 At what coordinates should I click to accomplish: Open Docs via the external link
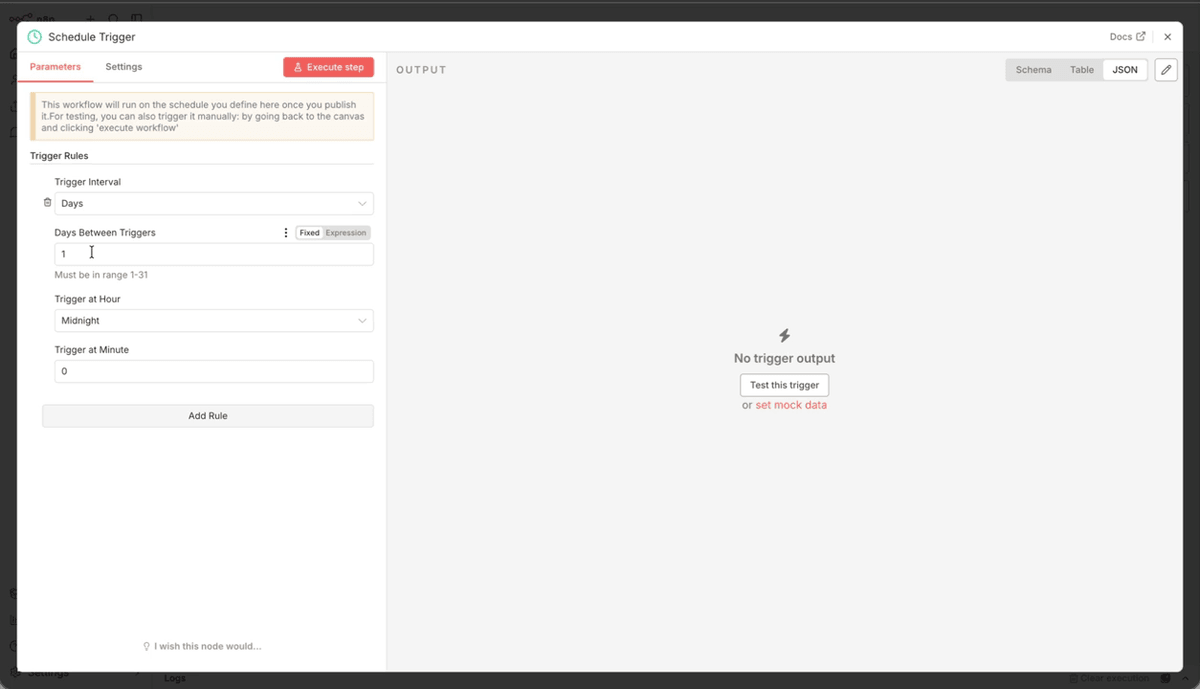click(1126, 36)
